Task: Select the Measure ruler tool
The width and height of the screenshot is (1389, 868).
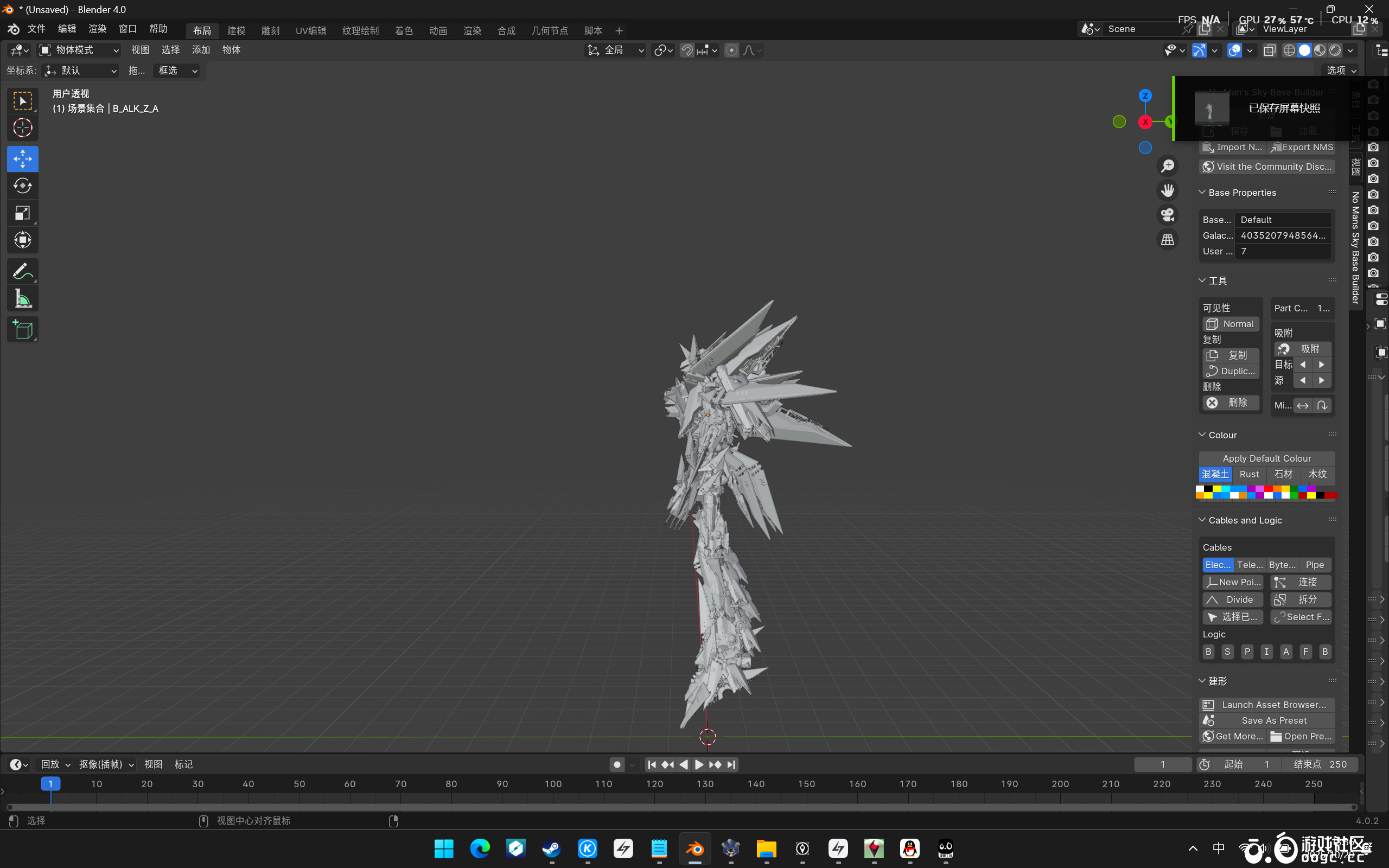Action: point(22,298)
